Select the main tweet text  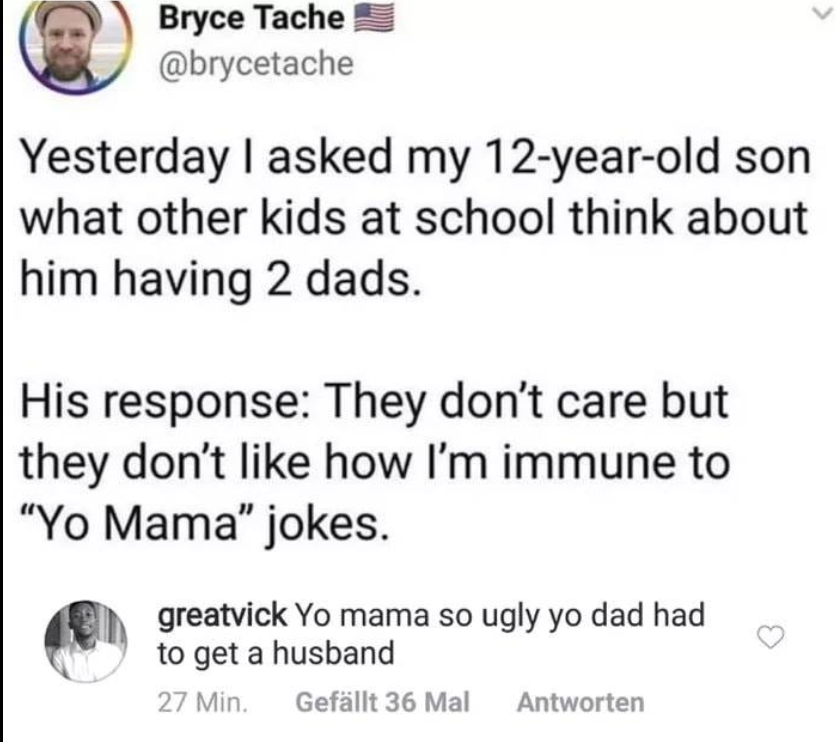(400, 213)
